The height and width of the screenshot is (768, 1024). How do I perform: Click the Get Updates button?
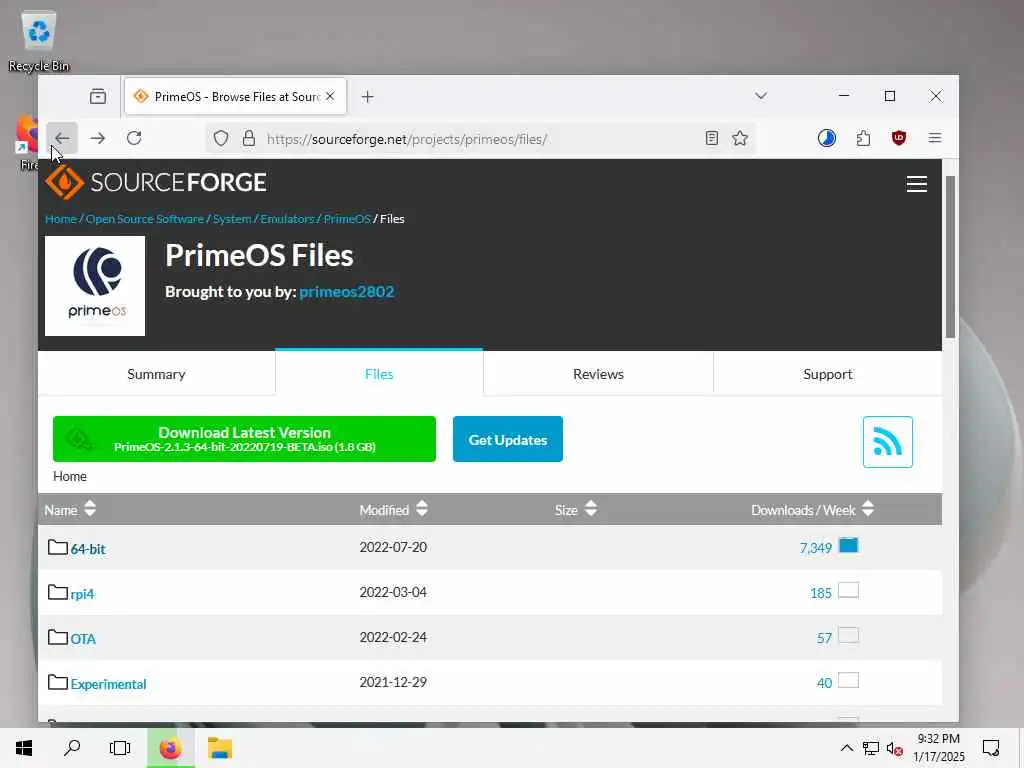(x=507, y=439)
